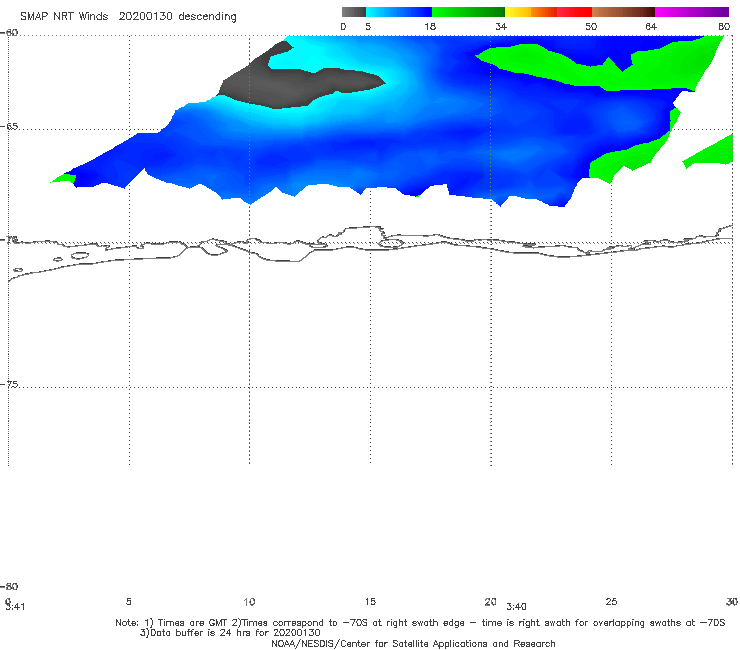The height and width of the screenshot is (650, 740).
Task: Select the date "20200130" in the title
Action: tap(146, 17)
